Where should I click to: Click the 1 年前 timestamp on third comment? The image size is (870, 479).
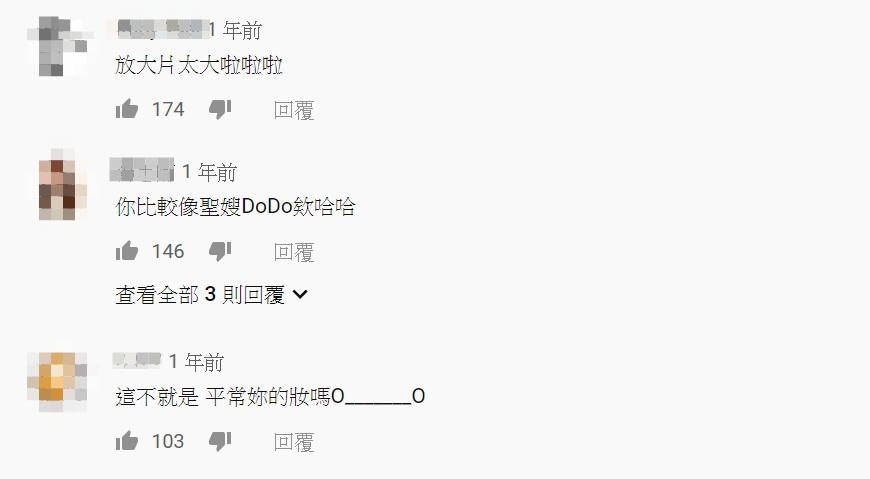pos(196,362)
